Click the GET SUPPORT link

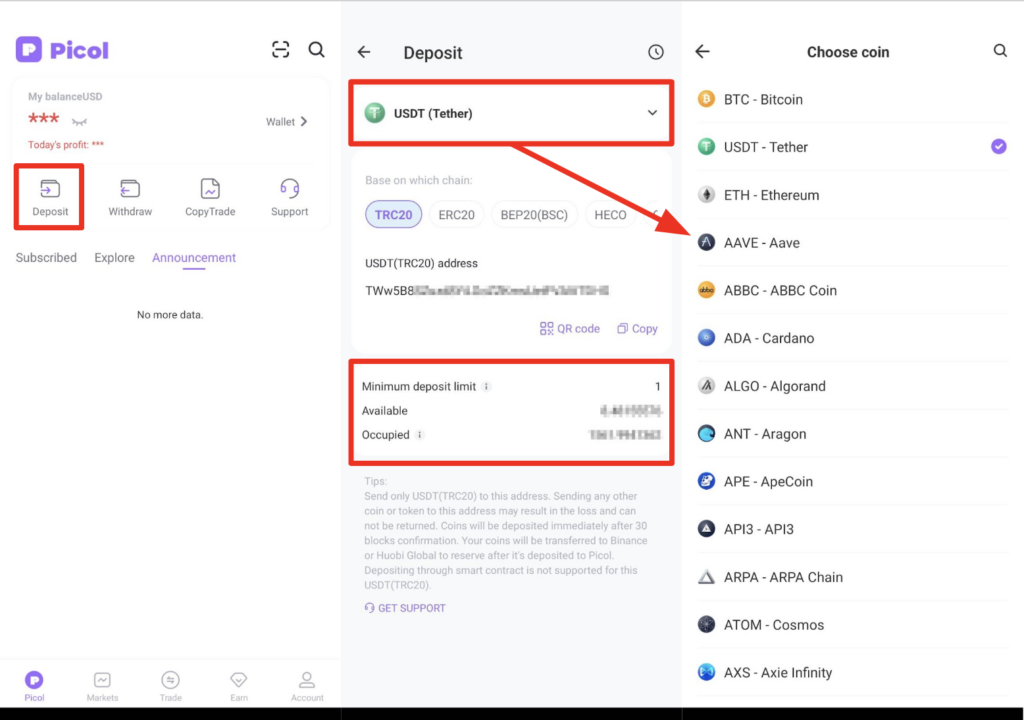click(x=405, y=608)
